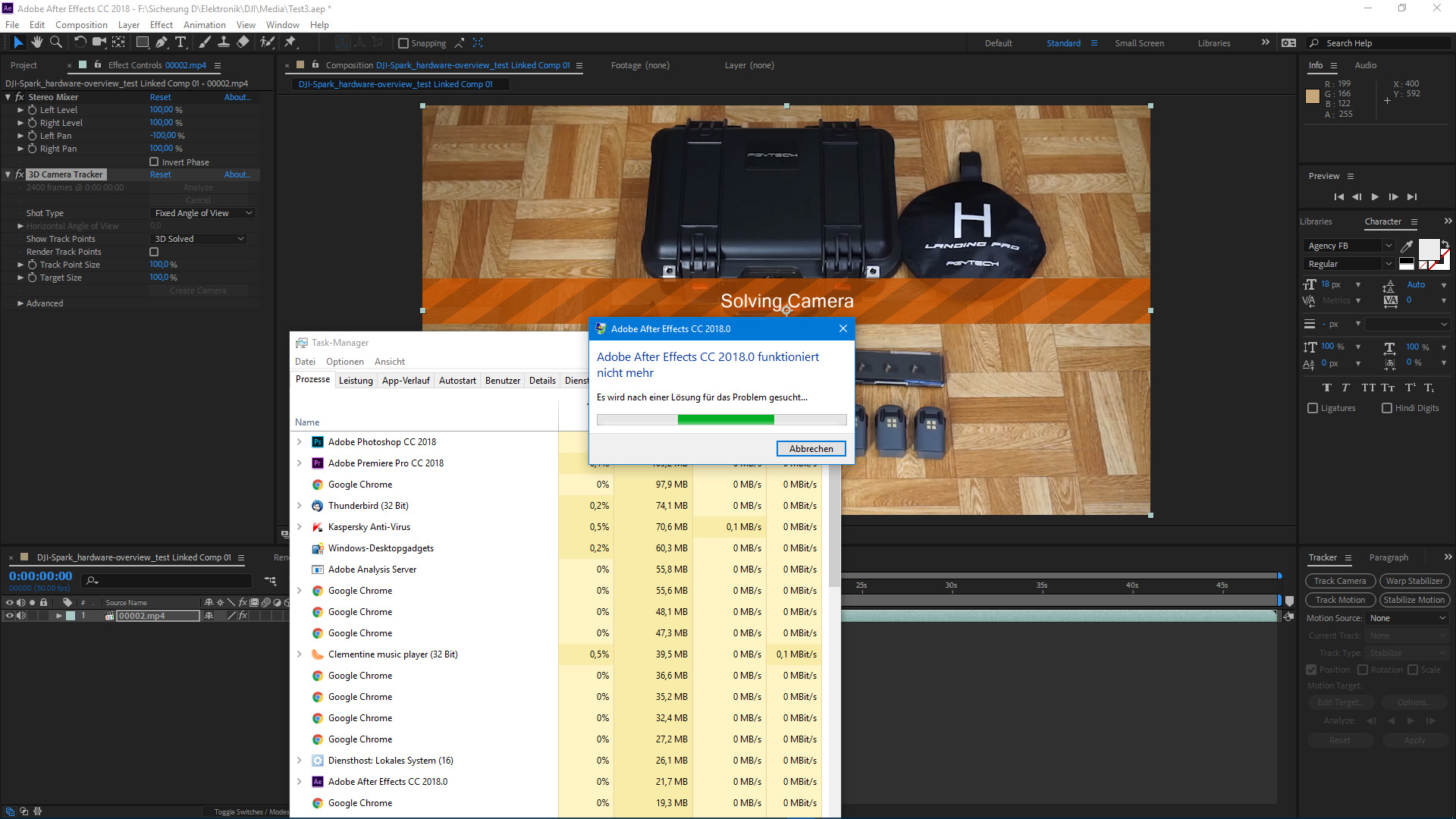Click the Create Camera button
The height and width of the screenshot is (819, 1456).
(198, 290)
